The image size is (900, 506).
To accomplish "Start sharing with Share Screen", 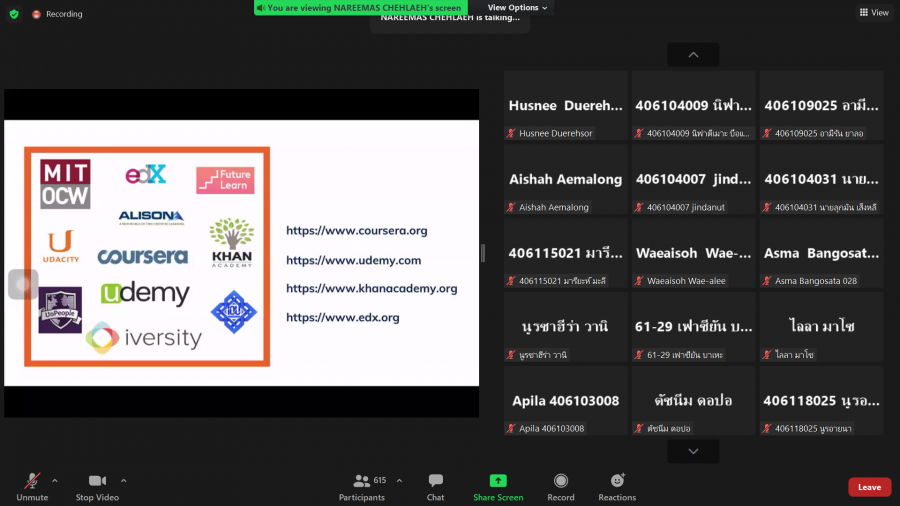I will [497, 486].
